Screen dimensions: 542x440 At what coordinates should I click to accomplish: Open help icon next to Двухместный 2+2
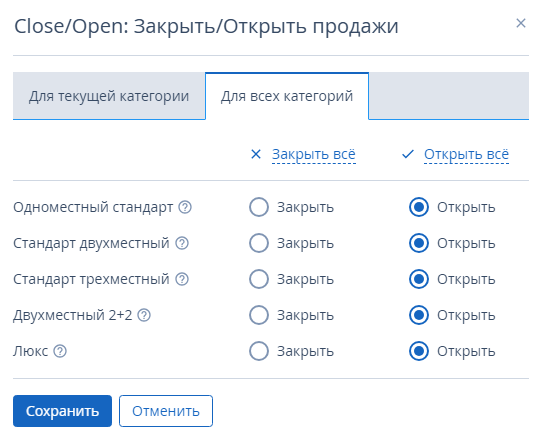pos(144,315)
